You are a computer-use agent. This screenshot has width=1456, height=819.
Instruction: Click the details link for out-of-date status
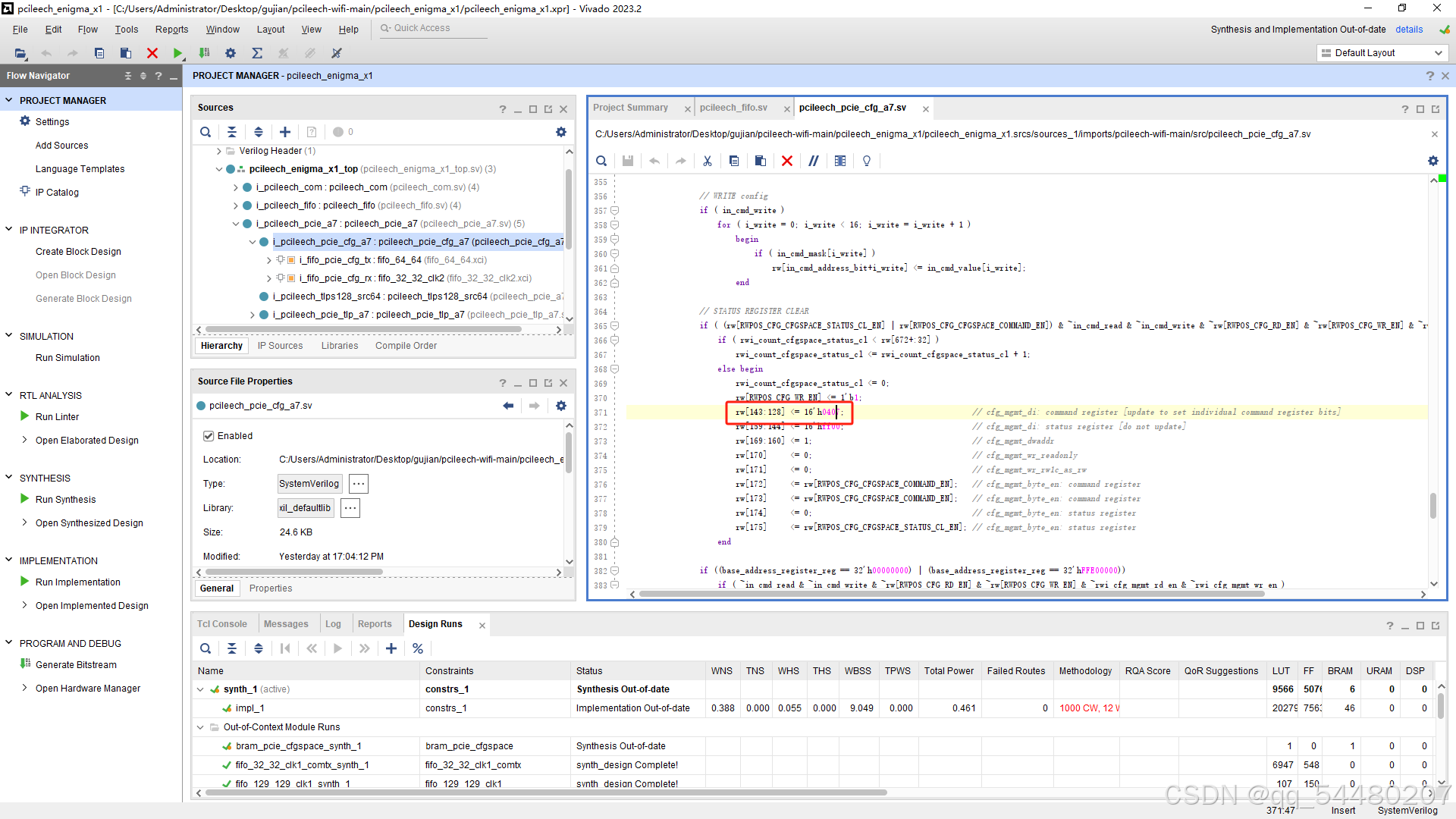click(1408, 30)
